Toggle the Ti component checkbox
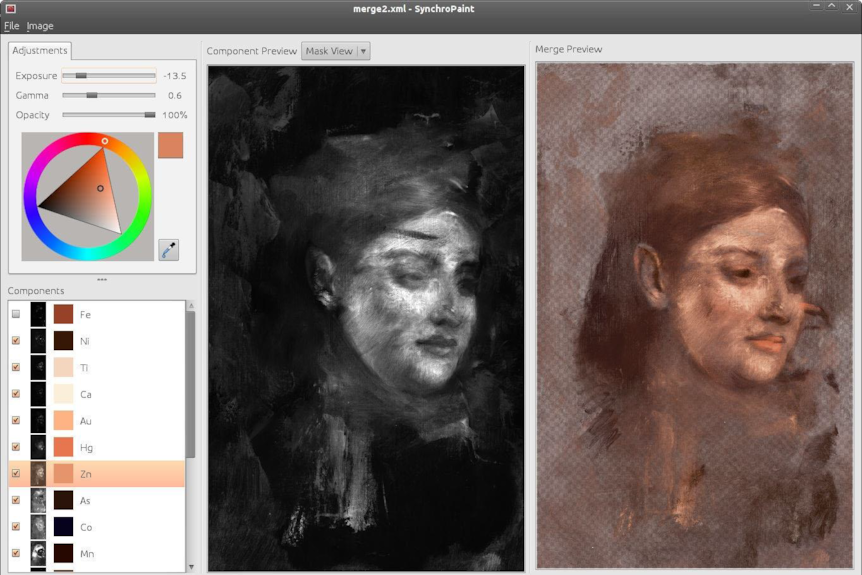The image size is (862, 575). (16, 367)
